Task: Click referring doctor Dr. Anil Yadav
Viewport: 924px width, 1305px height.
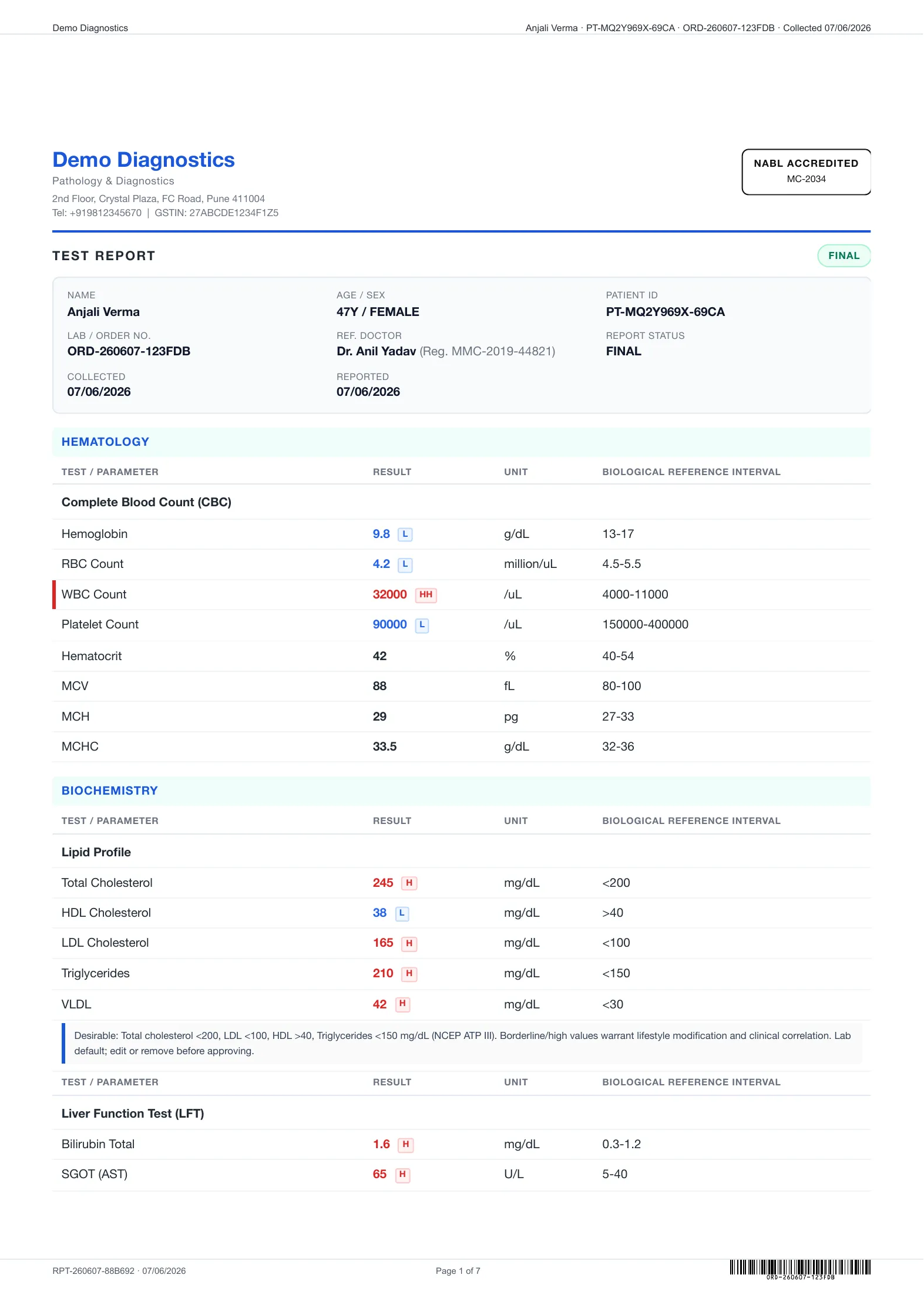Action: pyautogui.click(x=376, y=351)
